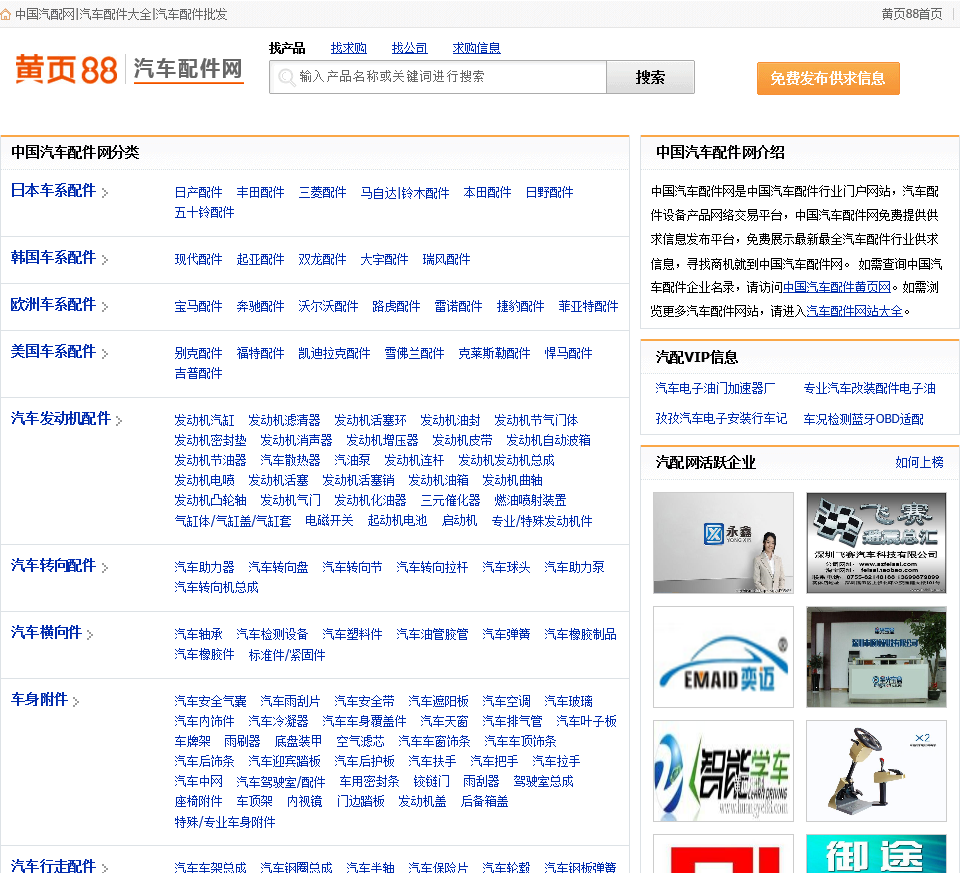
Task: Open the 汽车转向盘 link
Action: 279,568
